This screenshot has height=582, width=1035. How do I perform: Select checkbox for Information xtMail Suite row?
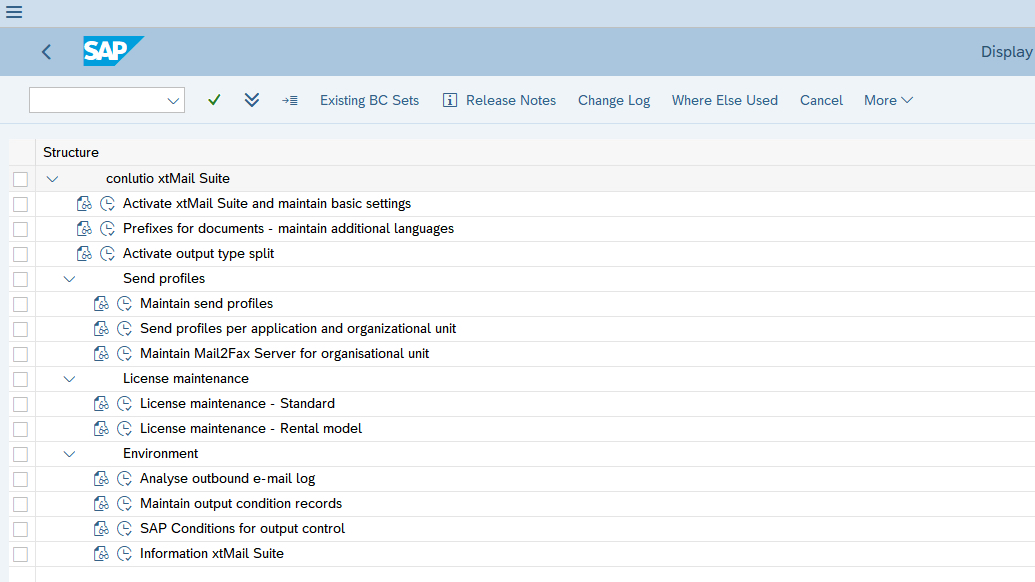pyautogui.click(x=20, y=554)
